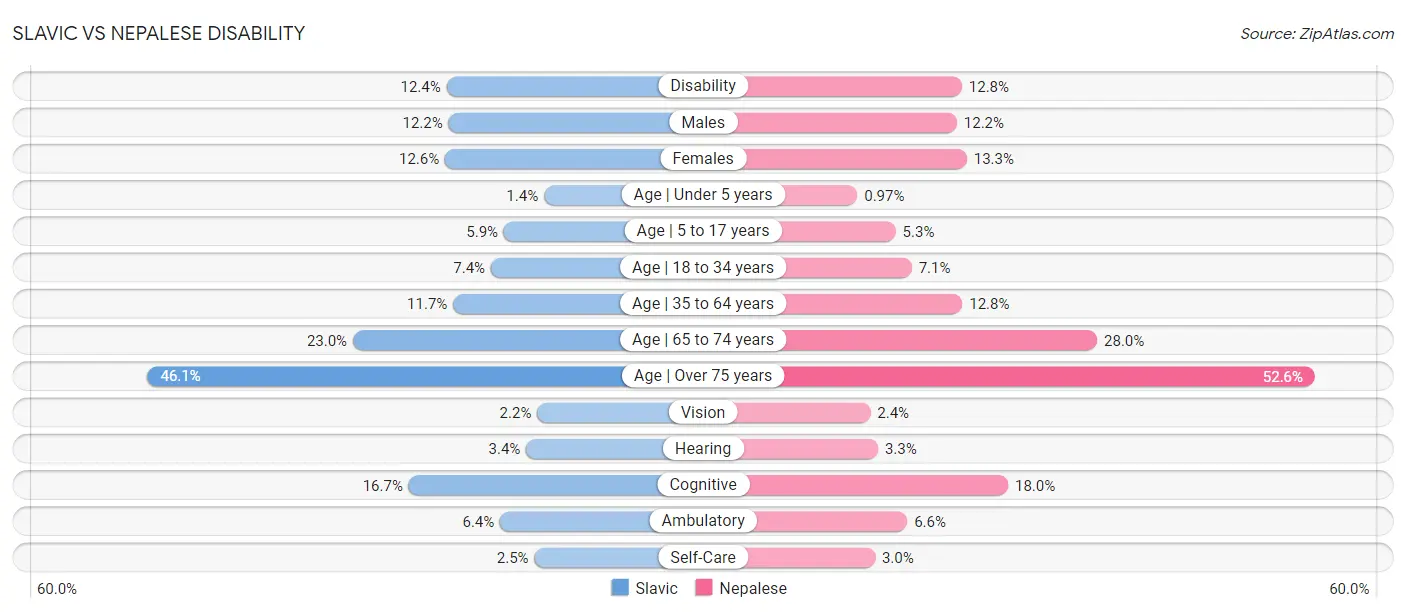Select the Age 35 to 64 years label

703,303
